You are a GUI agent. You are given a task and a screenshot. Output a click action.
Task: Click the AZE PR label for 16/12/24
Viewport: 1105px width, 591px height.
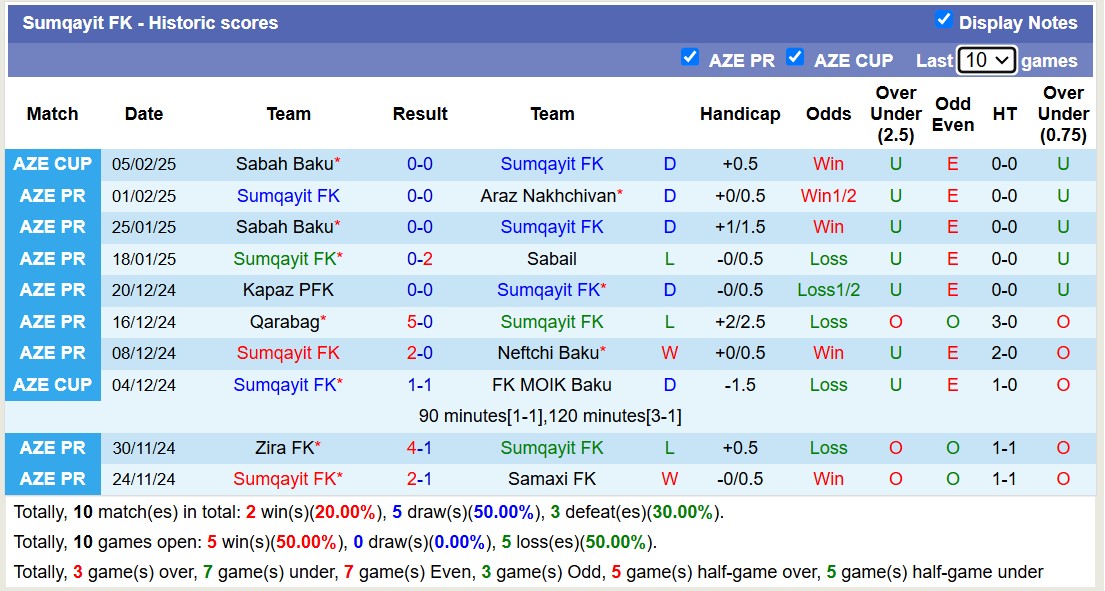(53, 322)
